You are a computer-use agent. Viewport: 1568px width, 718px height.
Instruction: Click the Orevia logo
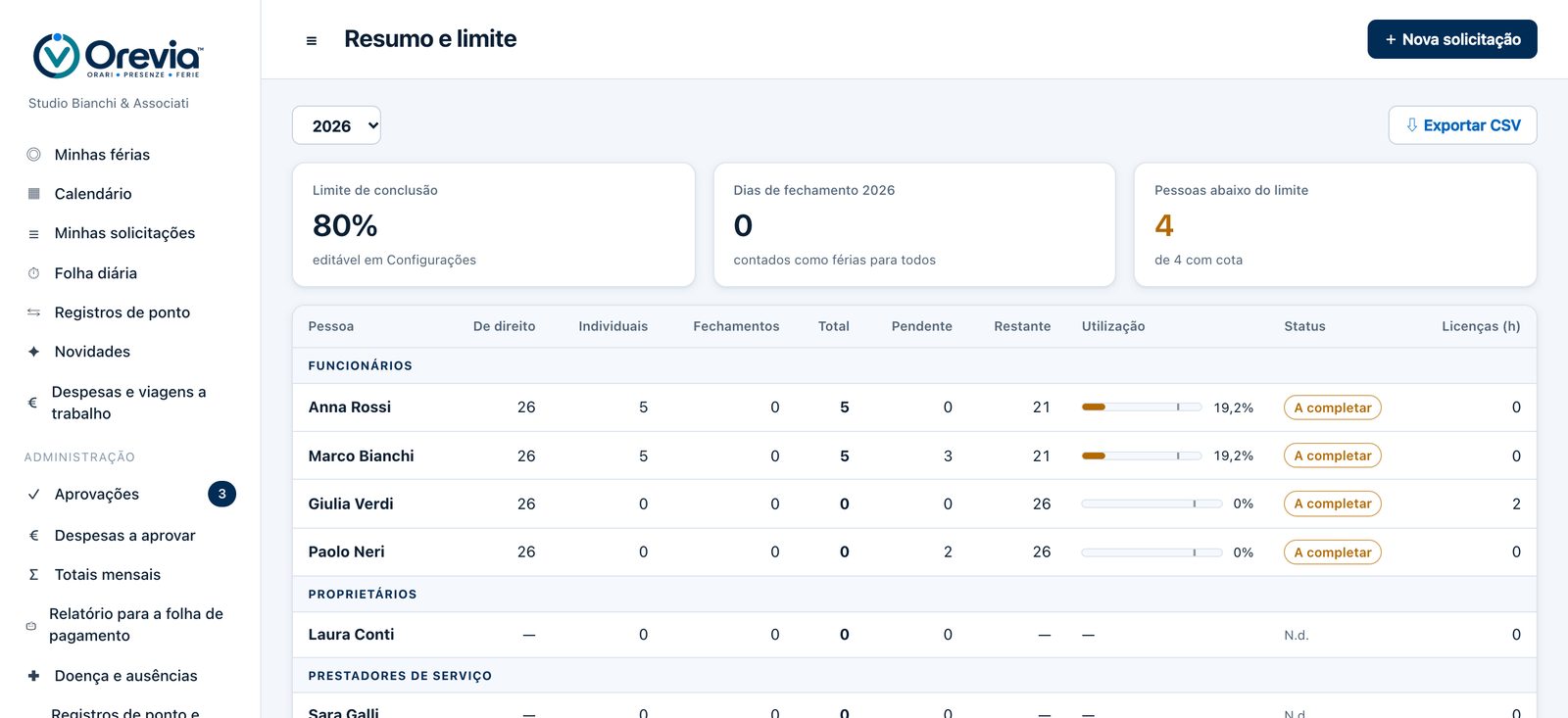118,56
